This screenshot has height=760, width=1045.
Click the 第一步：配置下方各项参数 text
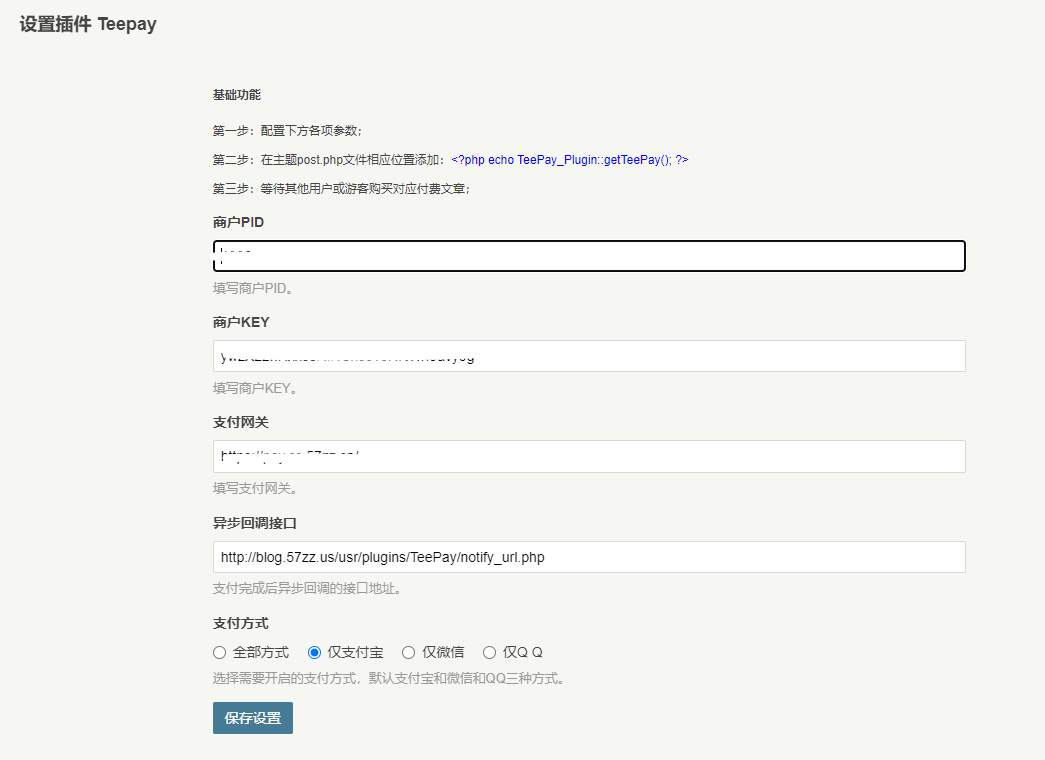[x=287, y=131]
